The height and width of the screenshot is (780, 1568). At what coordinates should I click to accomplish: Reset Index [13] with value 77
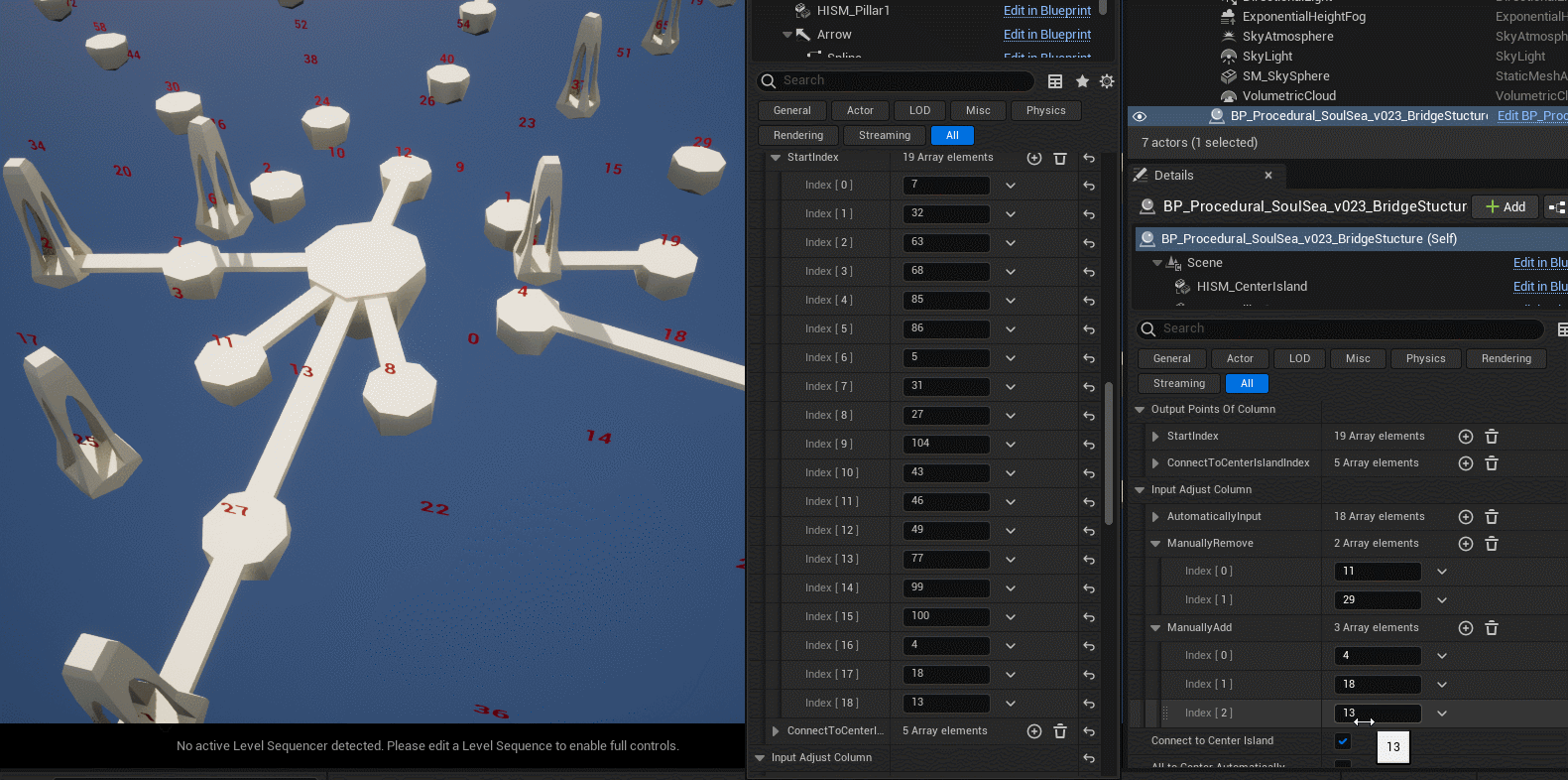[x=1089, y=560]
